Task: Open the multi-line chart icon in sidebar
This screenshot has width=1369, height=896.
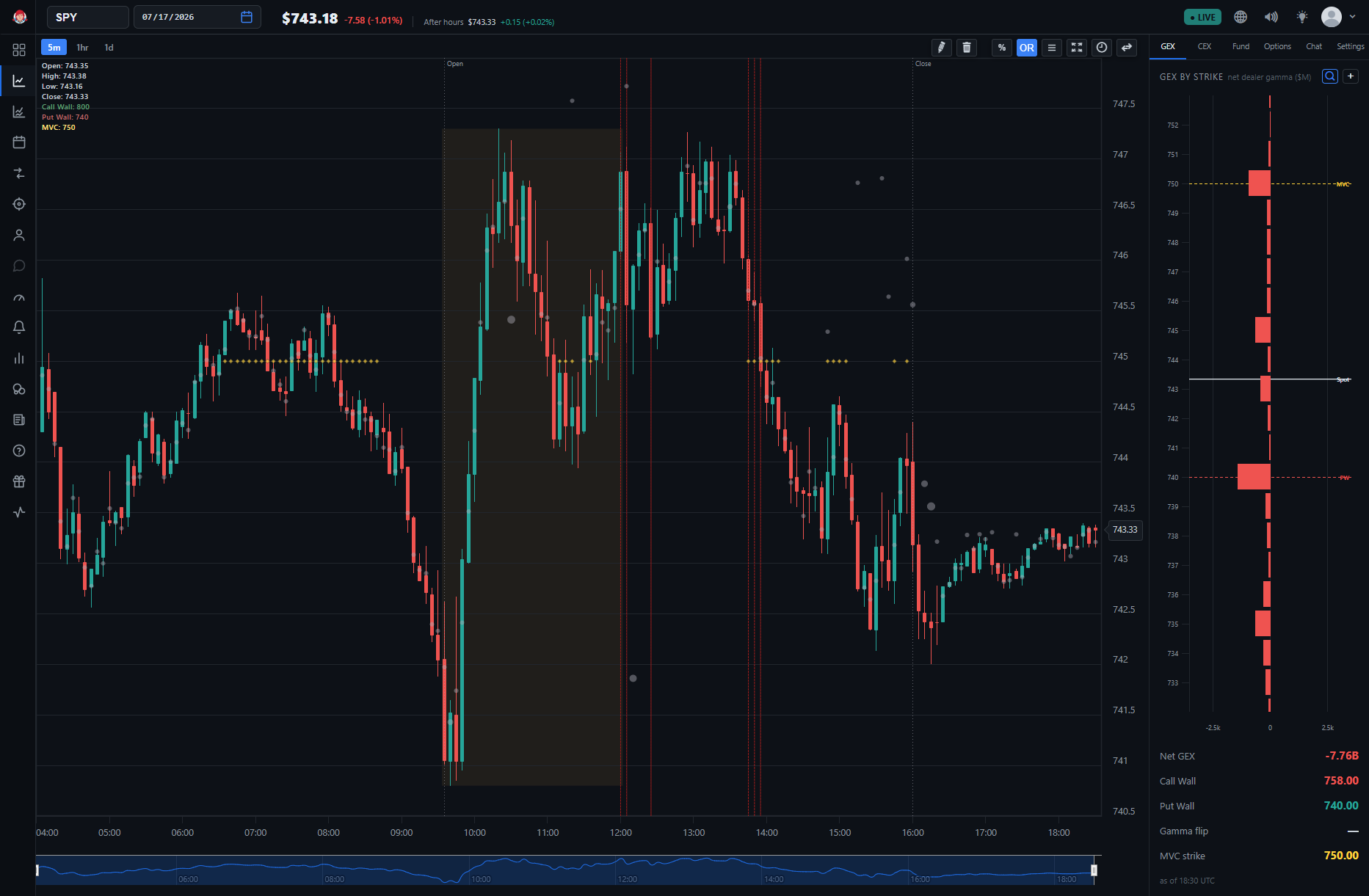Action: point(19,112)
